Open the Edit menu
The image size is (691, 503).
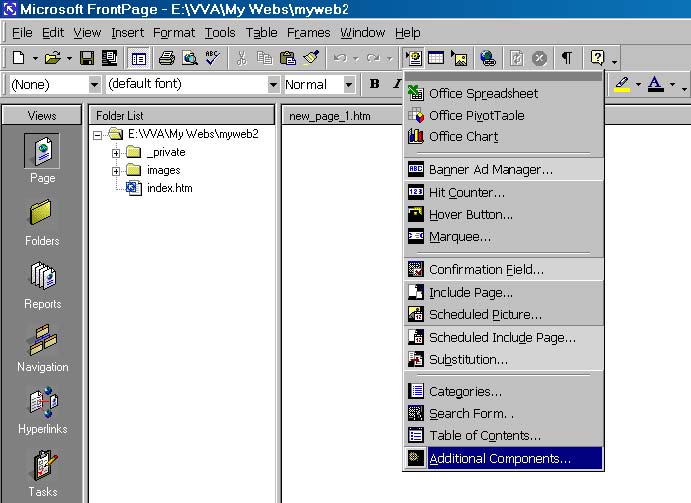(53, 33)
